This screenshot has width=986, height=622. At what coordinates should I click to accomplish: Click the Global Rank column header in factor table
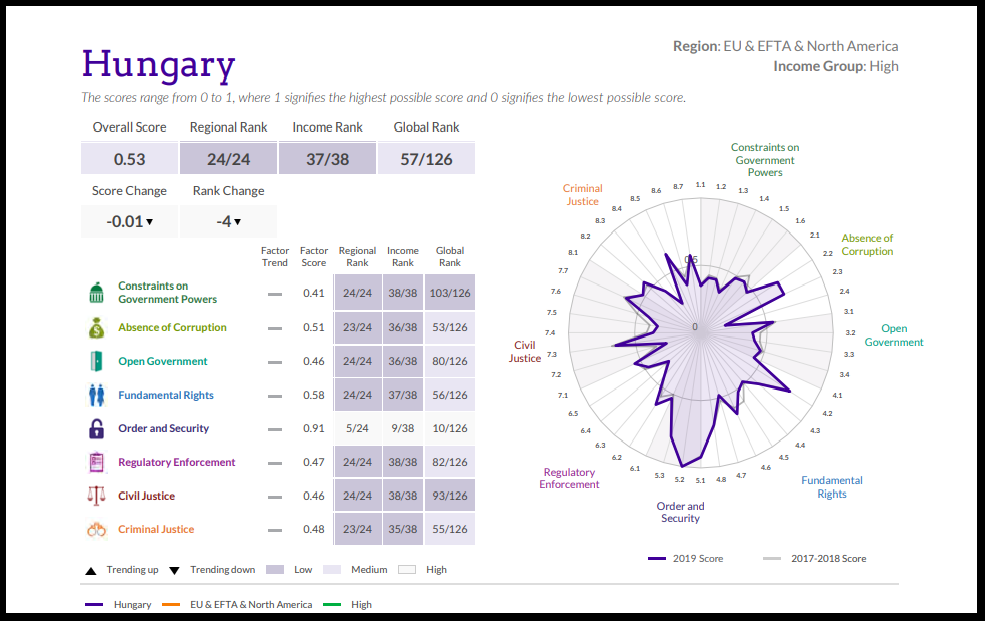(x=450, y=257)
